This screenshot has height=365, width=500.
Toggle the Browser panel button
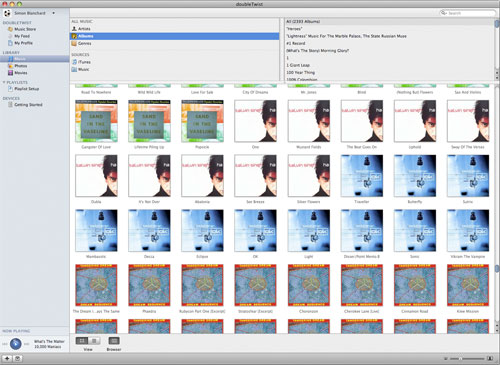point(114,341)
